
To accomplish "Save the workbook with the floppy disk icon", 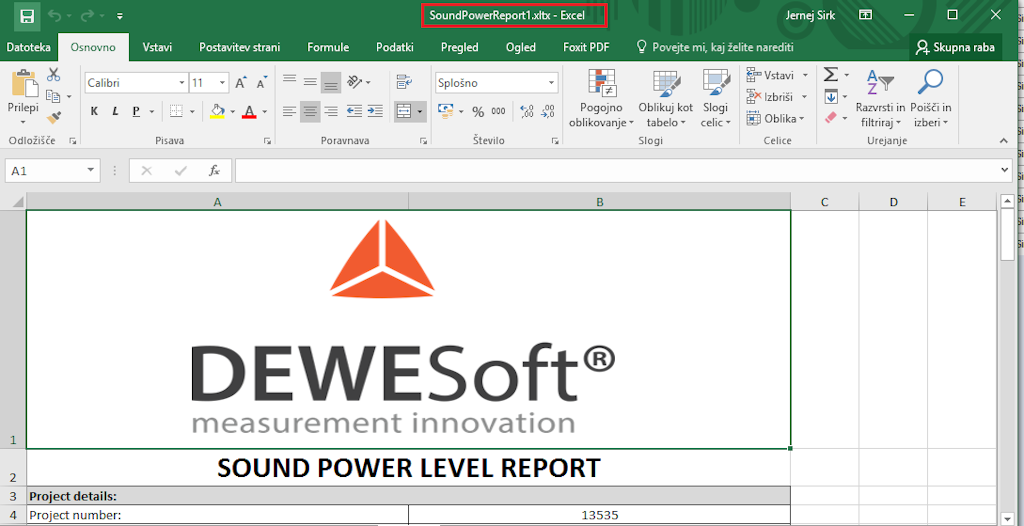I will point(26,16).
